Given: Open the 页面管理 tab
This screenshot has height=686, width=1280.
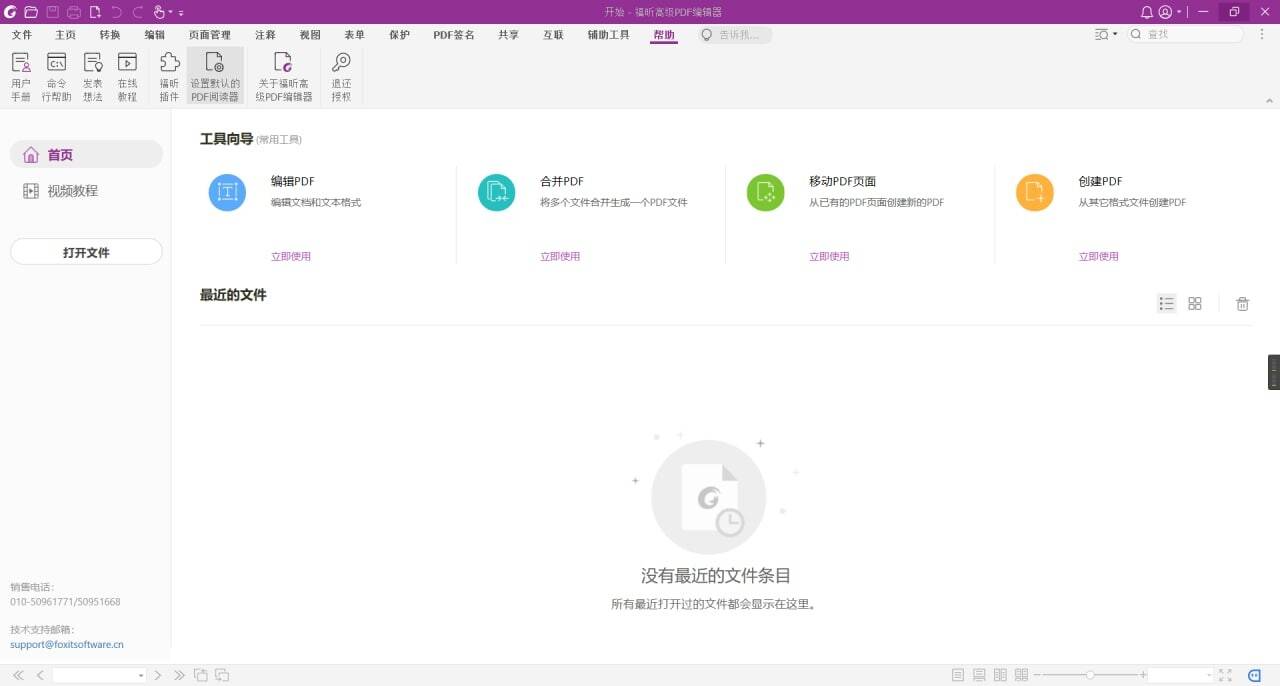Looking at the screenshot, I should 210,34.
